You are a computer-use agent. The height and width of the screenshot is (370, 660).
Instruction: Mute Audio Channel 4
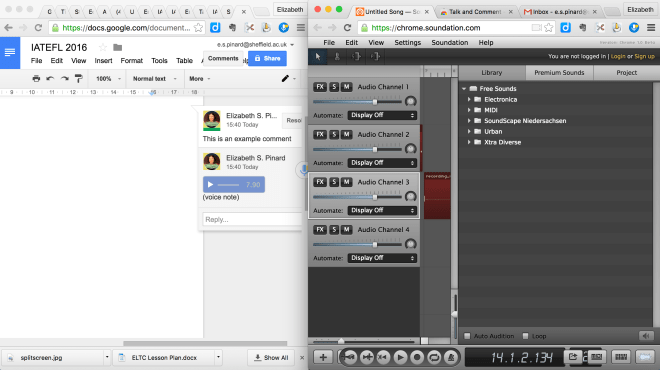(346, 229)
